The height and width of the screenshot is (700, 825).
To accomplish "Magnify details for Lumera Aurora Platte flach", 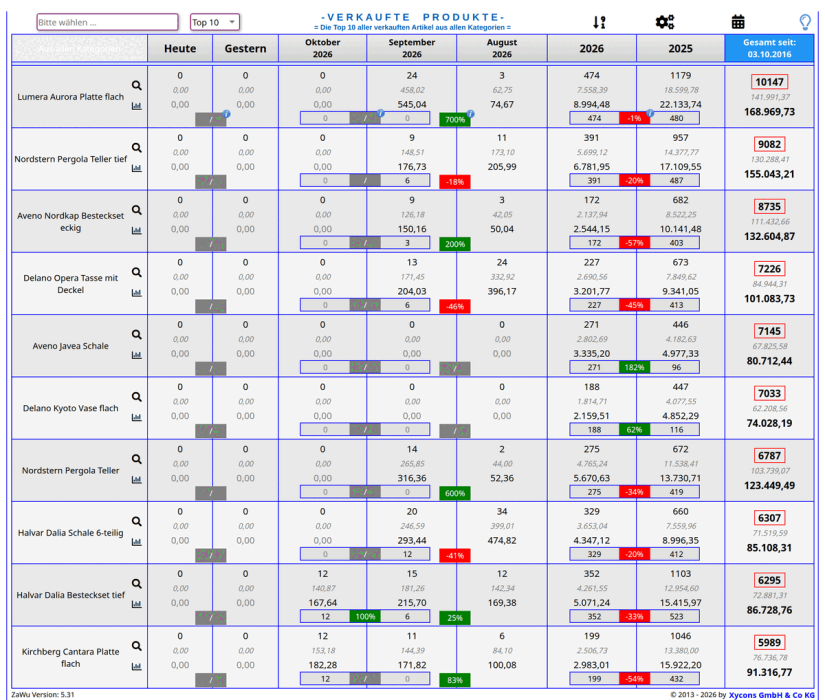I will pyautogui.click(x=137, y=85).
